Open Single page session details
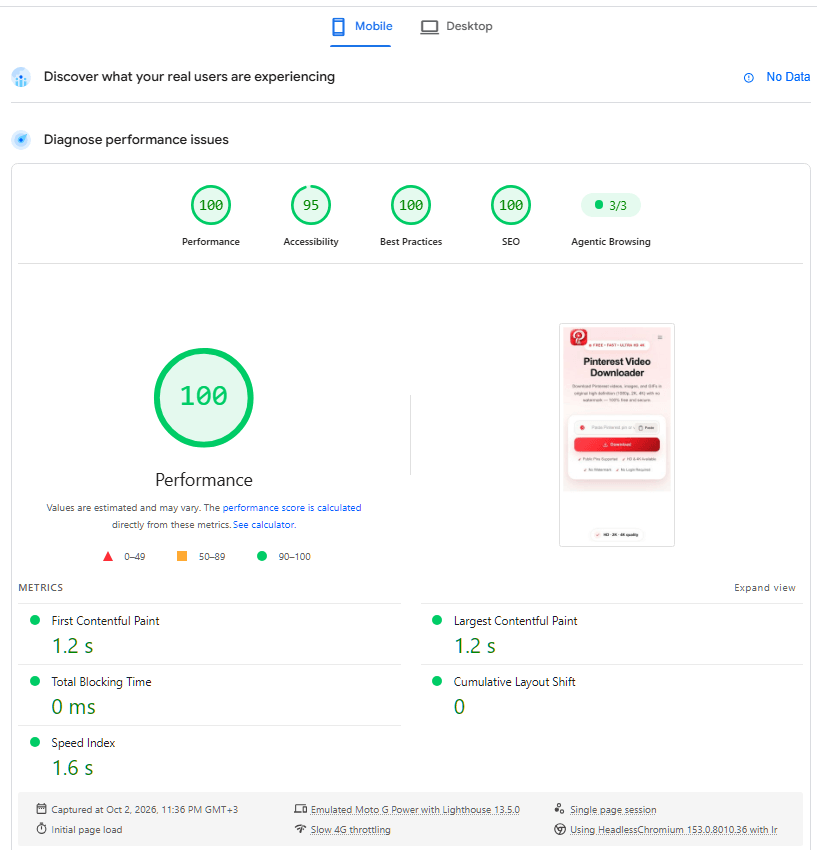This screenshot has width=817, height=850. click(x=613, y=809)
